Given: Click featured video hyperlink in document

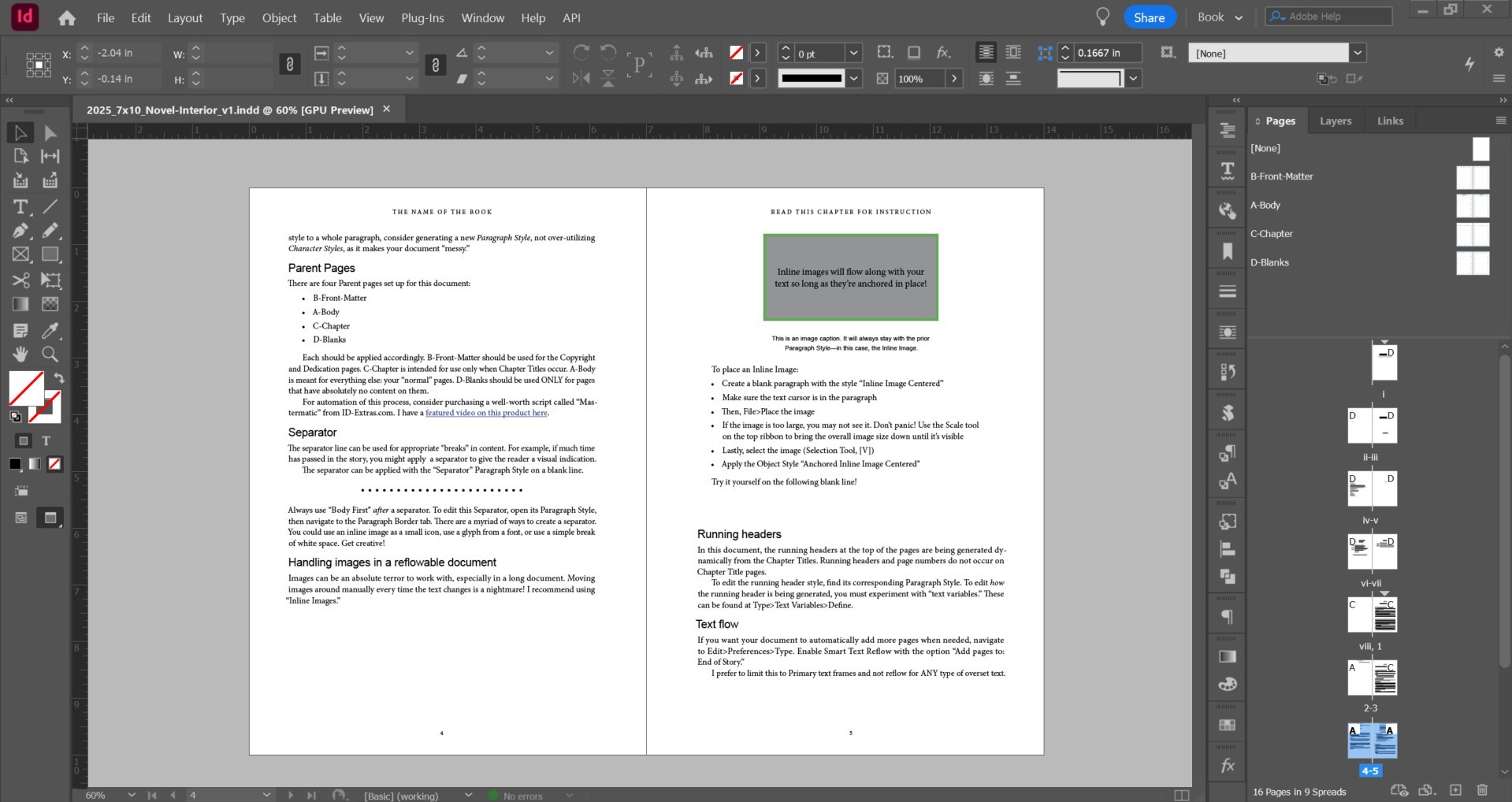Looking at the screenshot, I should point(486,413).
